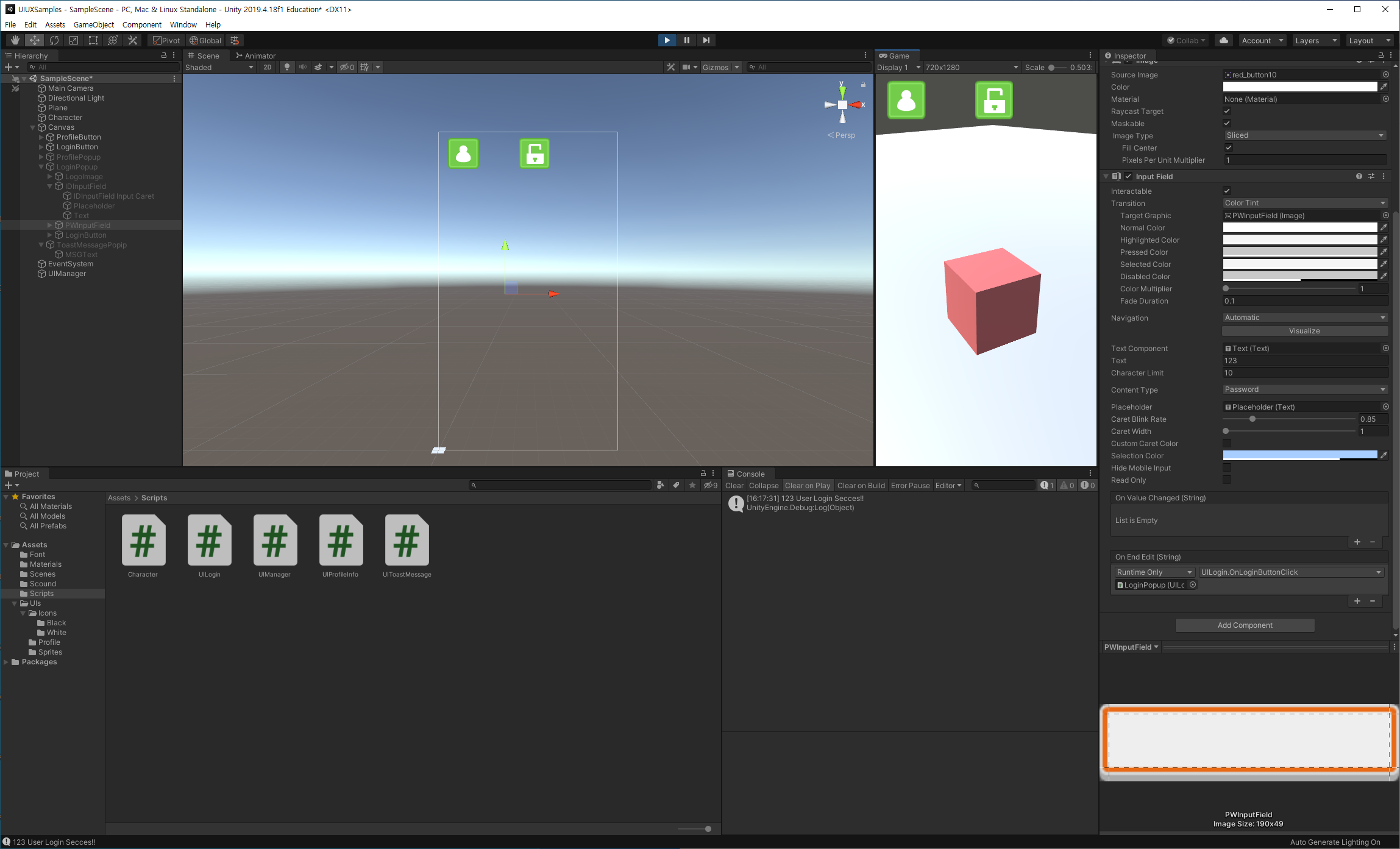
Task: Click the Add Component button
Action: click(x=1245, y=625)
